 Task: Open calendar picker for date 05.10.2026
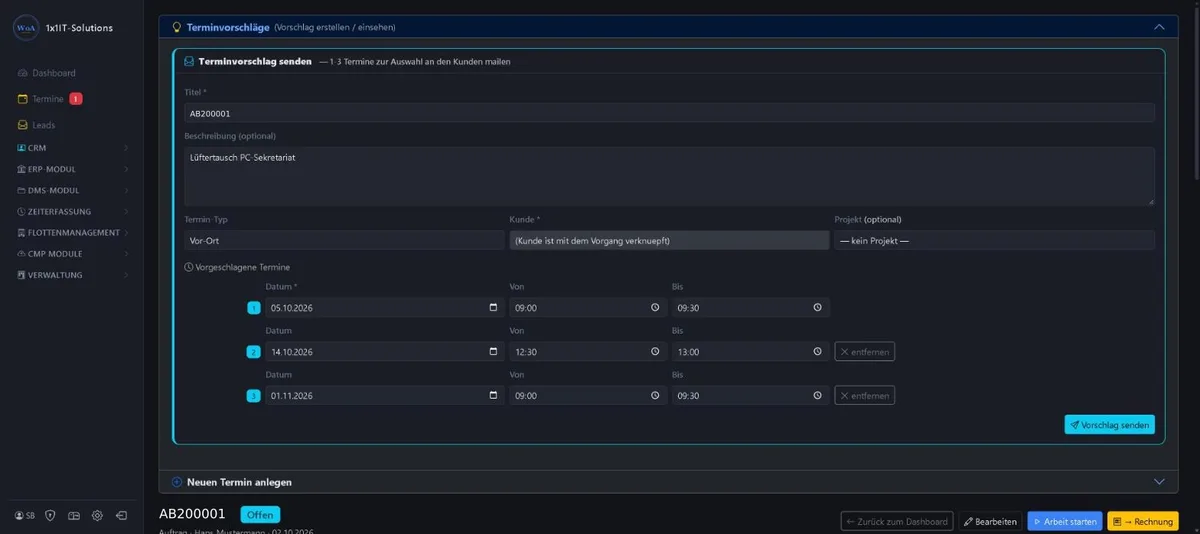pyautogui.click(x=494, y=308)
